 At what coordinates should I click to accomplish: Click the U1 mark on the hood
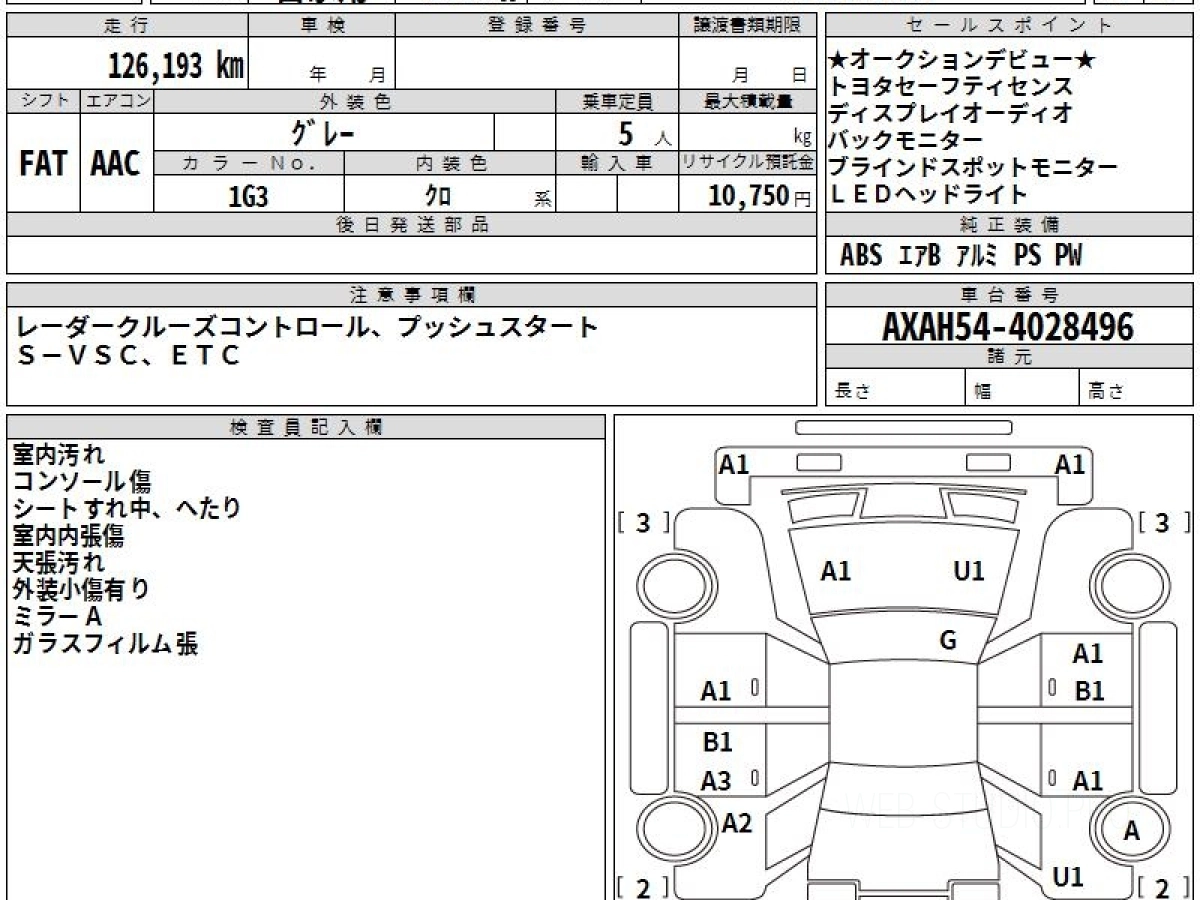tap(969, 571)
